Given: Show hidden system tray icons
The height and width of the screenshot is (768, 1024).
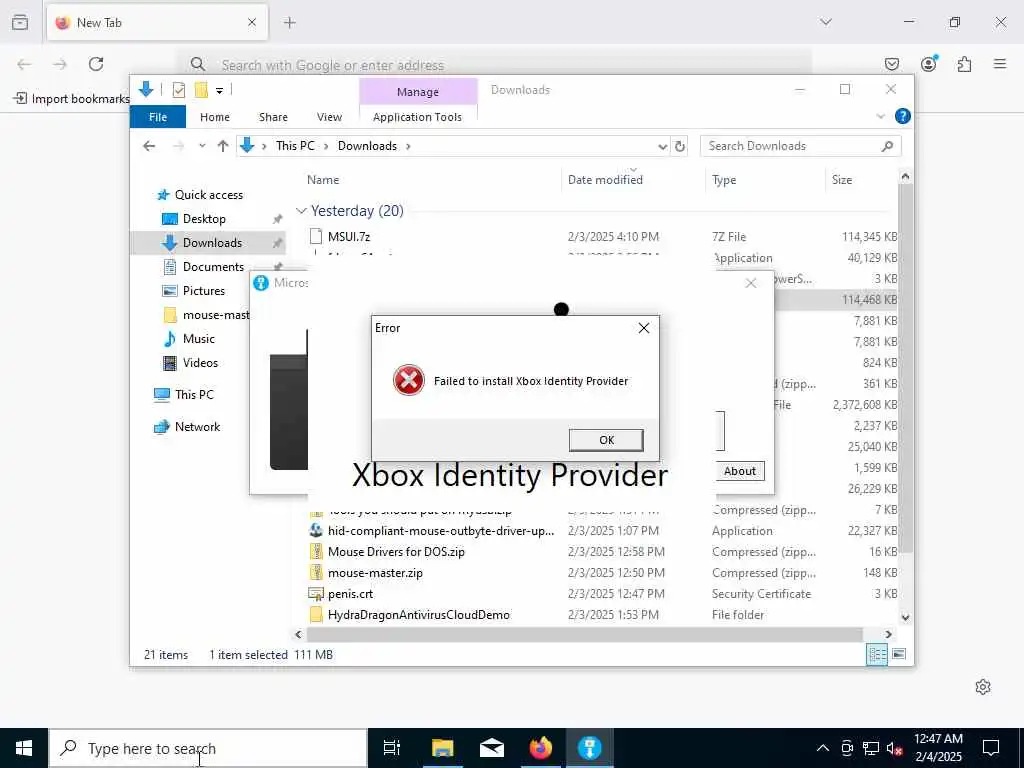Looking at the screenshot, I should (x=823, y=748).
